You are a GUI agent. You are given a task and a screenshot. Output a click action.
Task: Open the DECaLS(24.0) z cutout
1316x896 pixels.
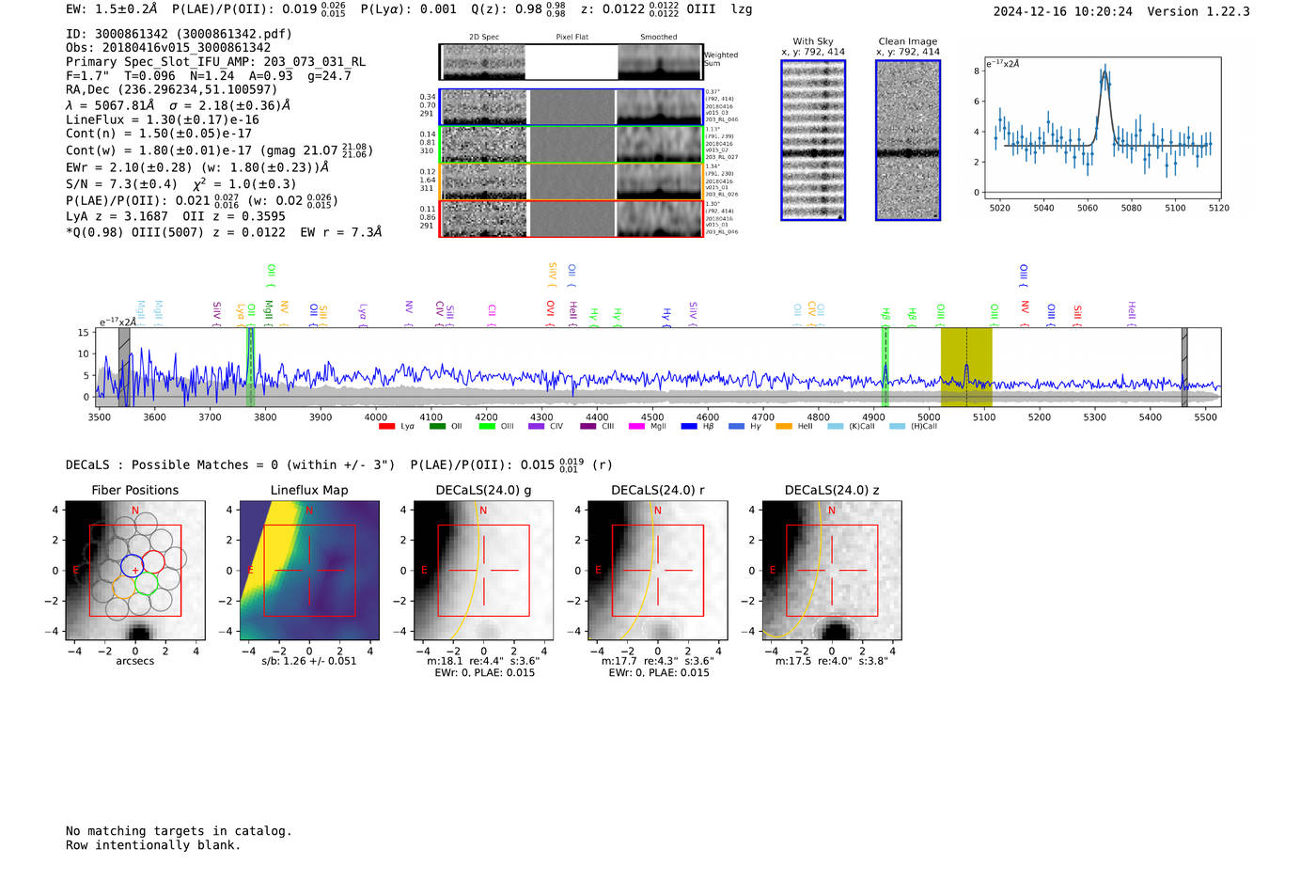pyautogui.click(x=832, y=571)
